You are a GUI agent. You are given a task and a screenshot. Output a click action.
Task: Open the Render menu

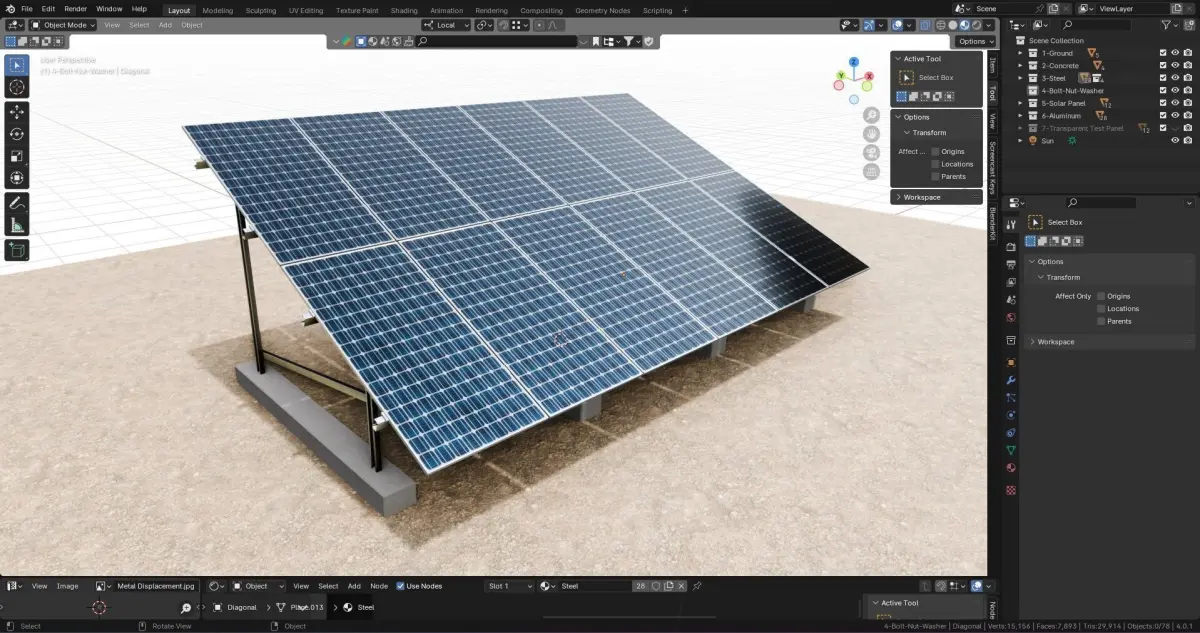(x=76, y=9)
